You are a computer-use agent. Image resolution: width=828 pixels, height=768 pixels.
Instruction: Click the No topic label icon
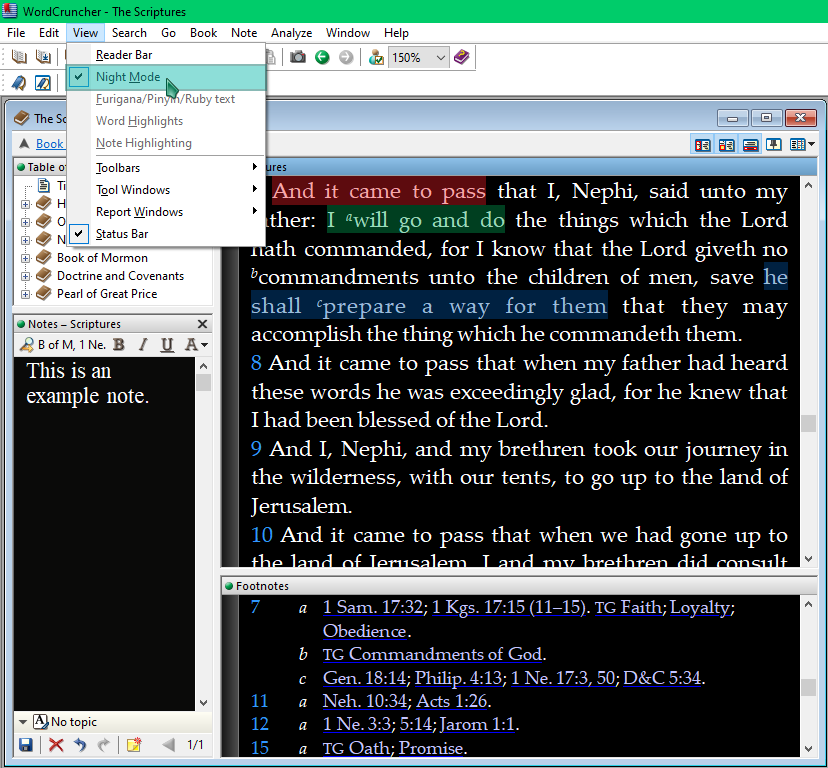click(41, 721)
